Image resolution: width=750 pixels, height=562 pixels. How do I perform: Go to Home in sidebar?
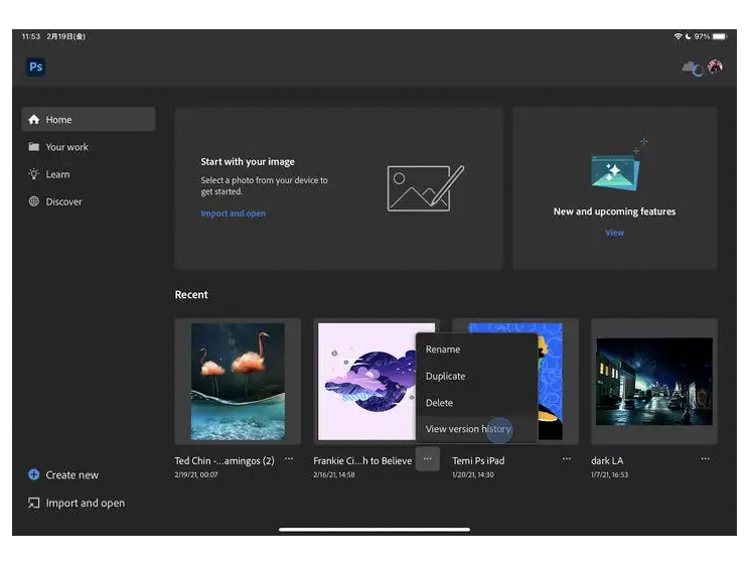click(x=88, y=119)
